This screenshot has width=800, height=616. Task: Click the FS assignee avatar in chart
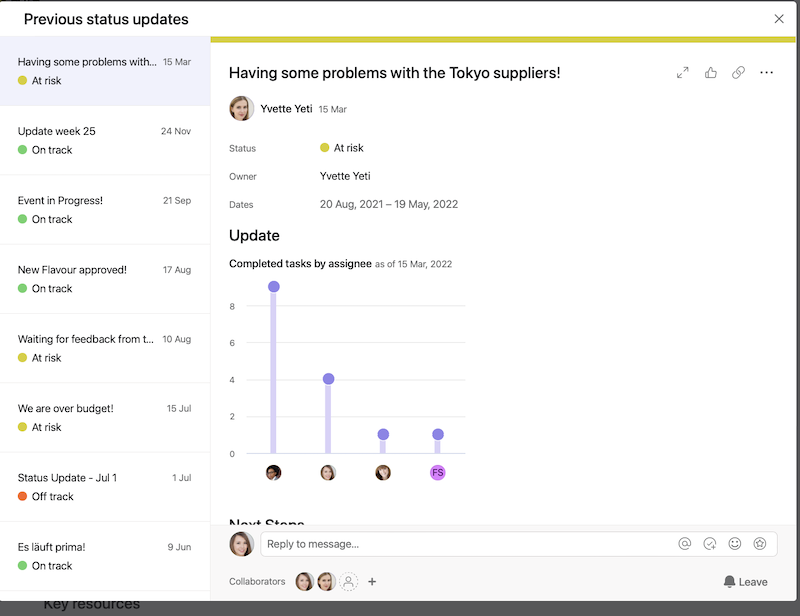tap(437, 472)
